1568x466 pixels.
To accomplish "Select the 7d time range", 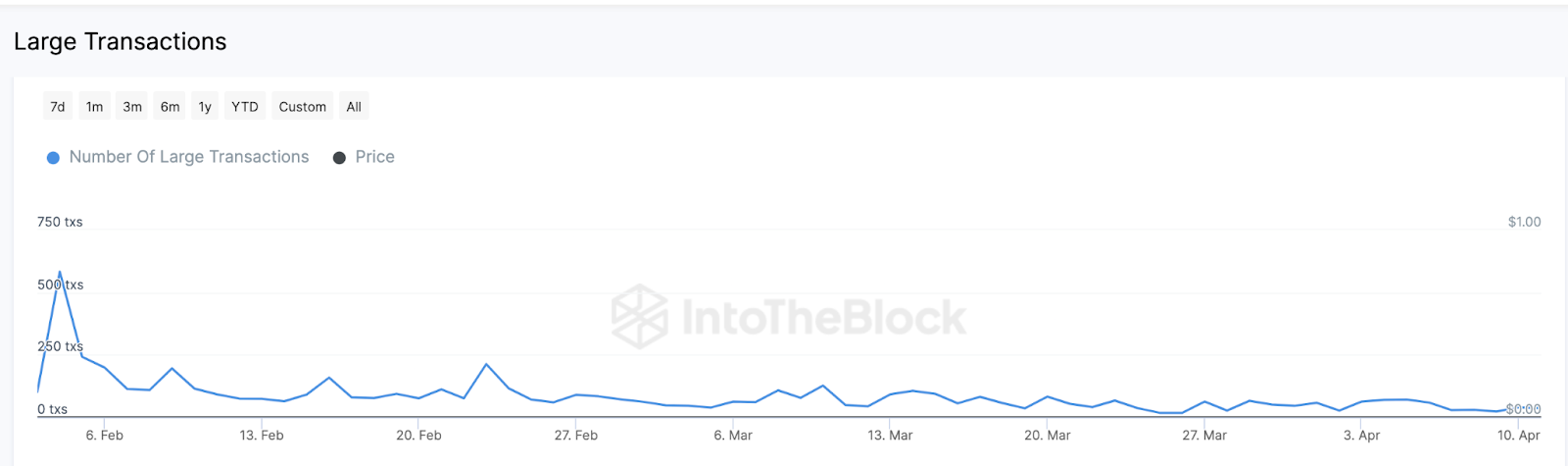I will tap(58, 107).
